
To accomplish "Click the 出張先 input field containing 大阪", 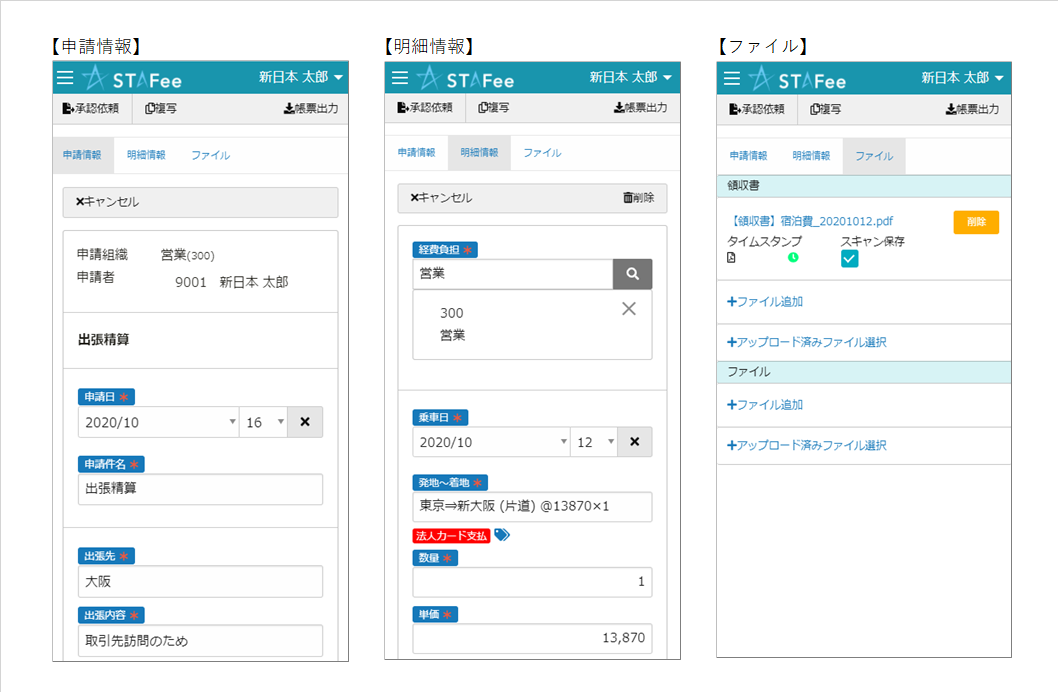I will 200,582.
